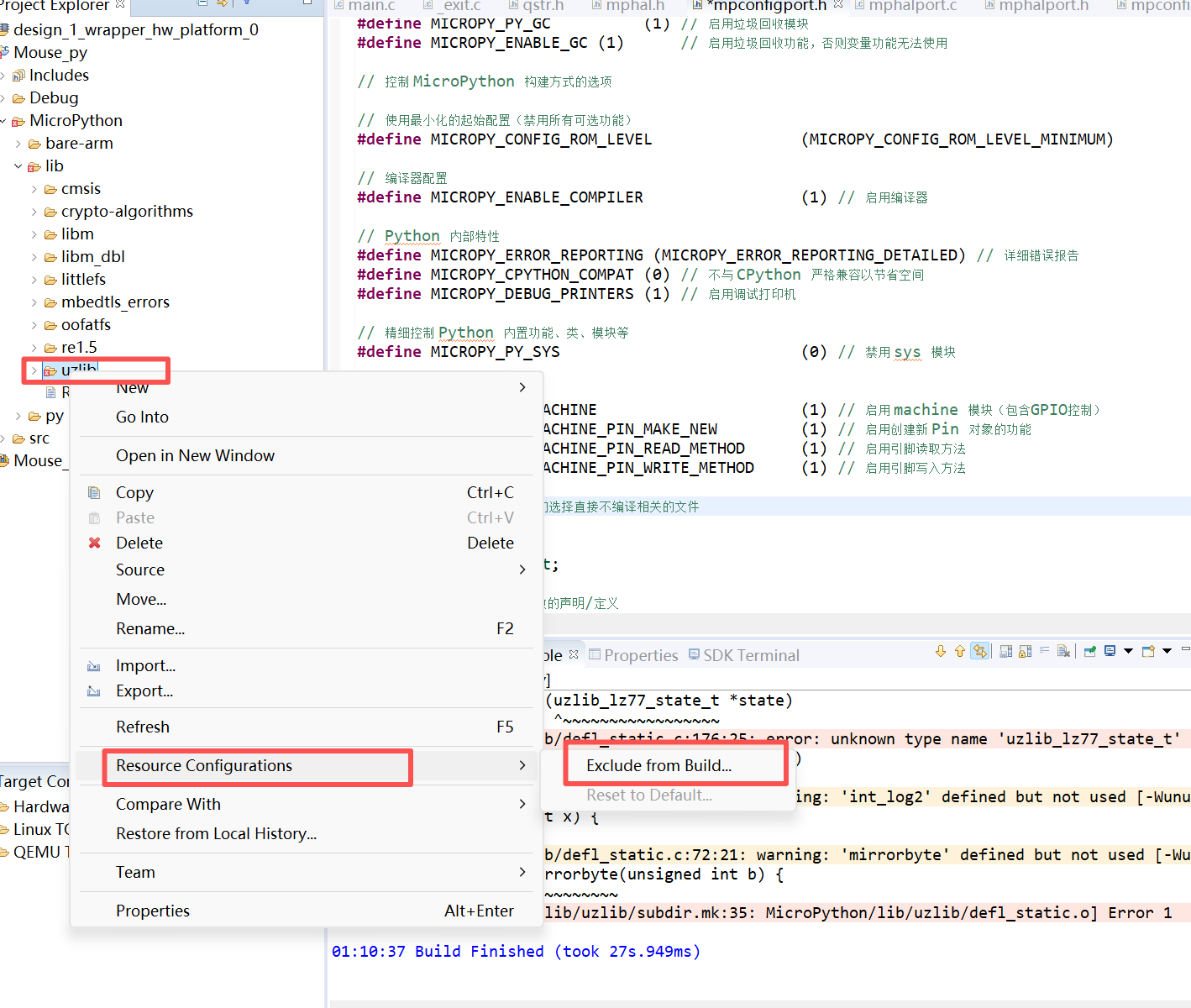Expand the crypto-algorithms folder

point(34,212)
